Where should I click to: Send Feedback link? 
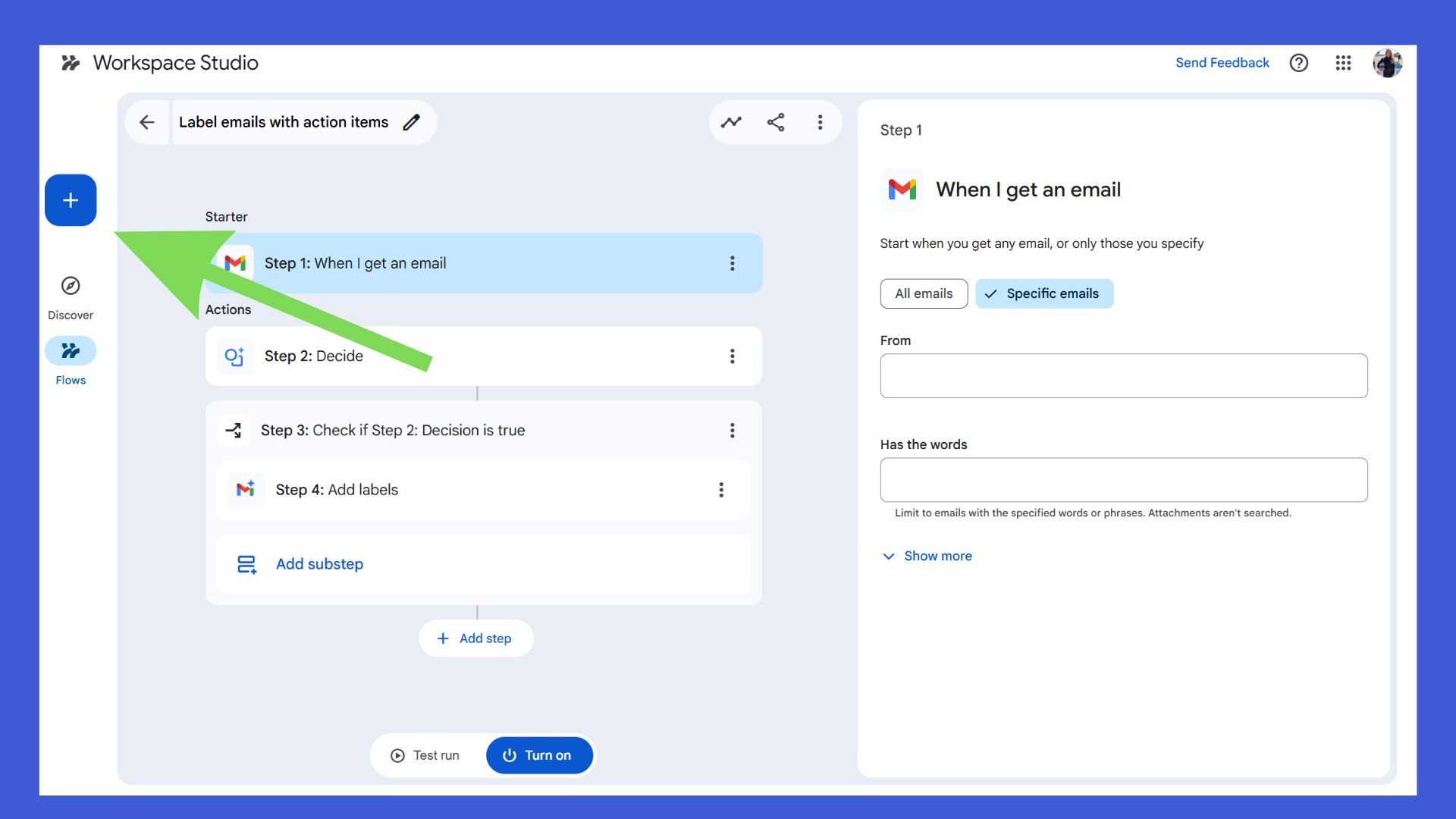tap(1222, 63)
